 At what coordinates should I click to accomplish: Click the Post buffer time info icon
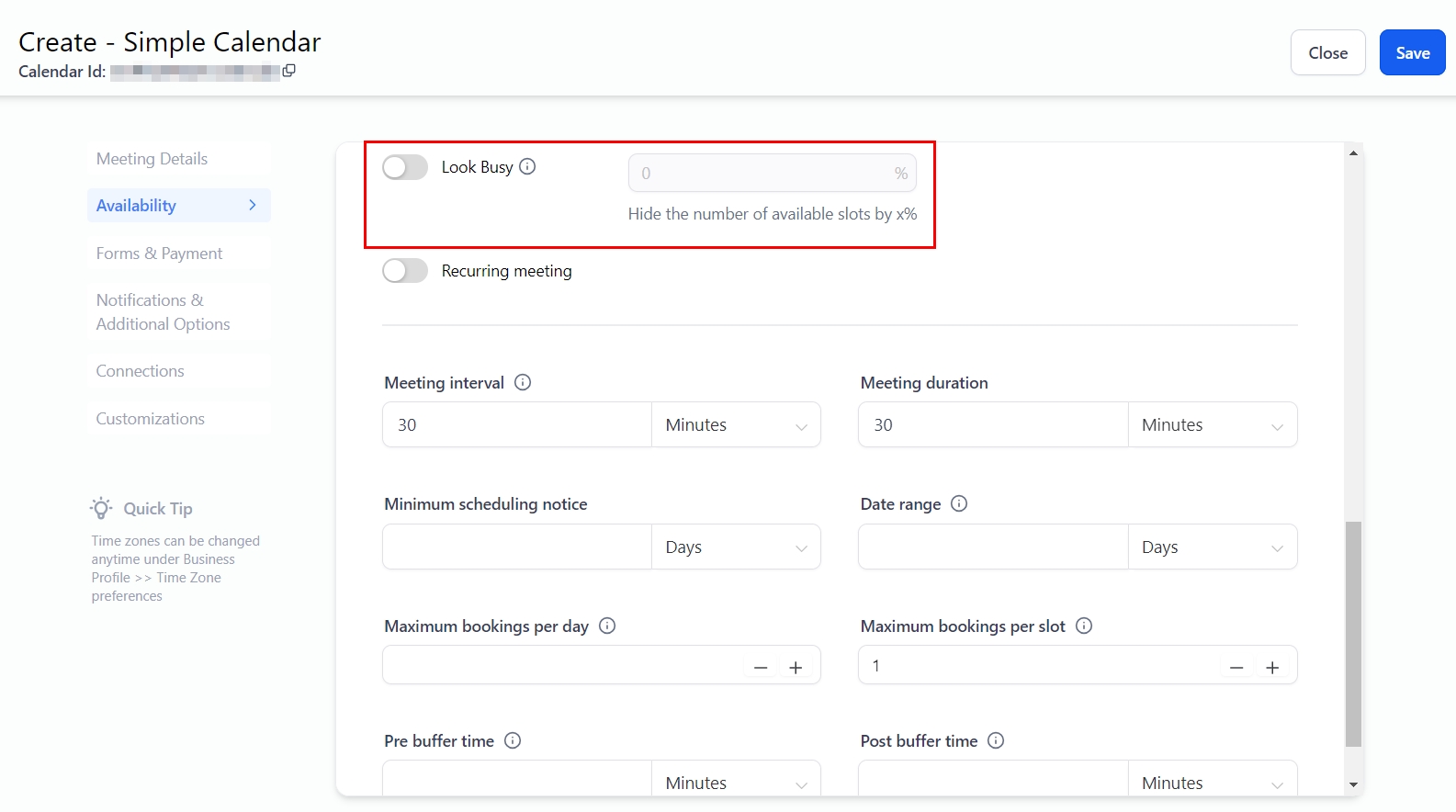coord(996,740)
